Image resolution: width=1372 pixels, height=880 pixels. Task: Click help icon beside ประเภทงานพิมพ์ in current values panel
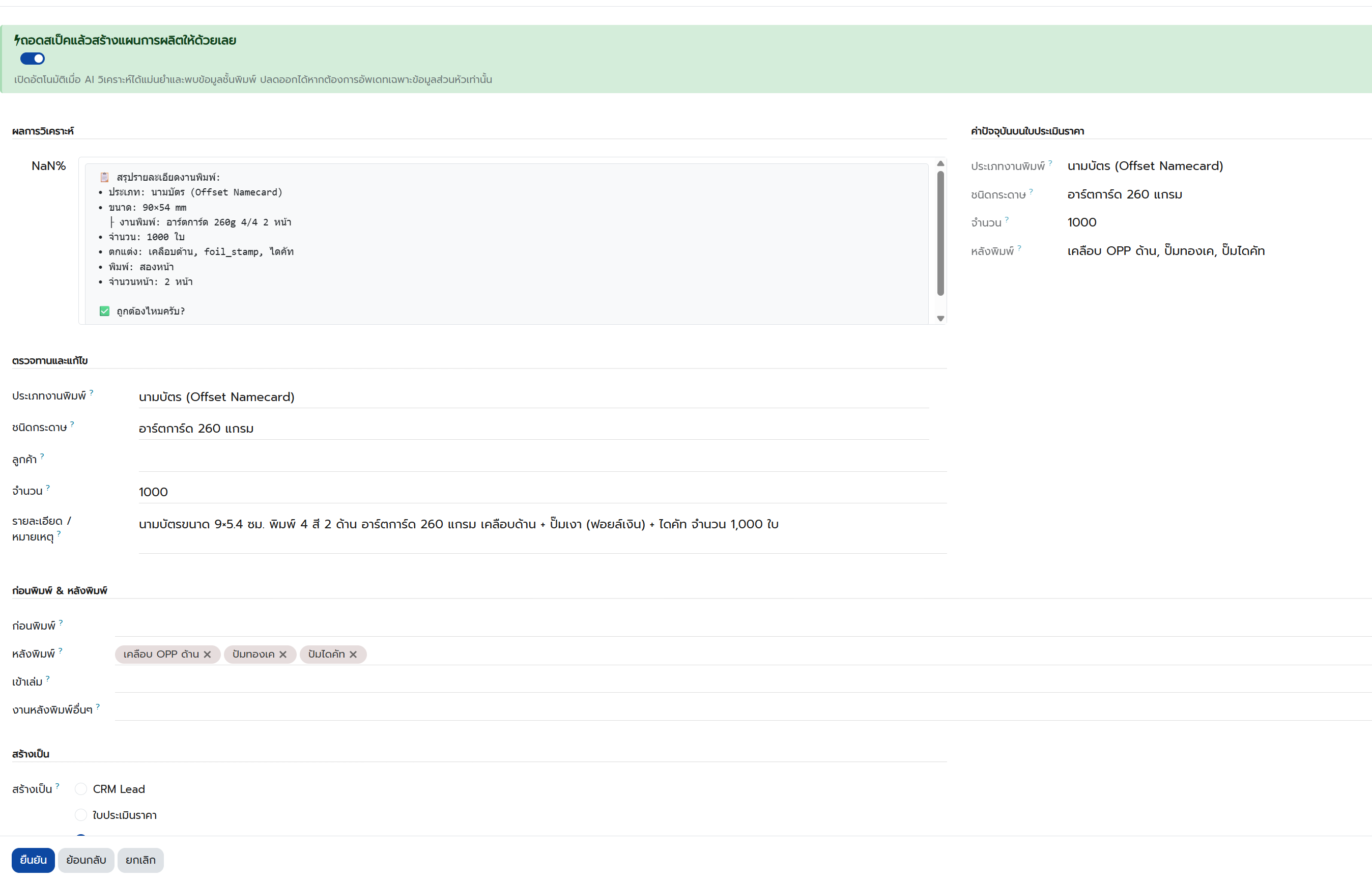1050,163
